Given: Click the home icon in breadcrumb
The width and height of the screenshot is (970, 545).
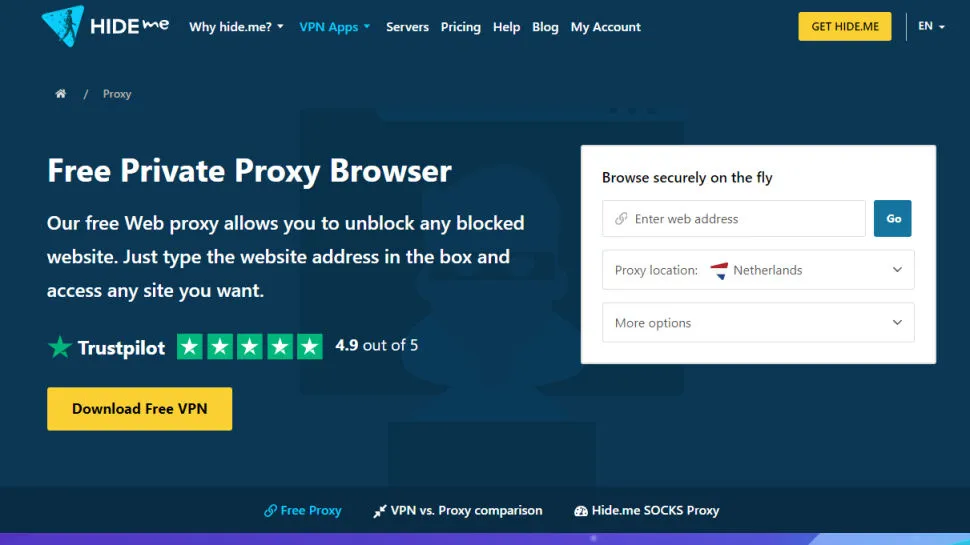Looking at the screenshot, I should [60, 94].
